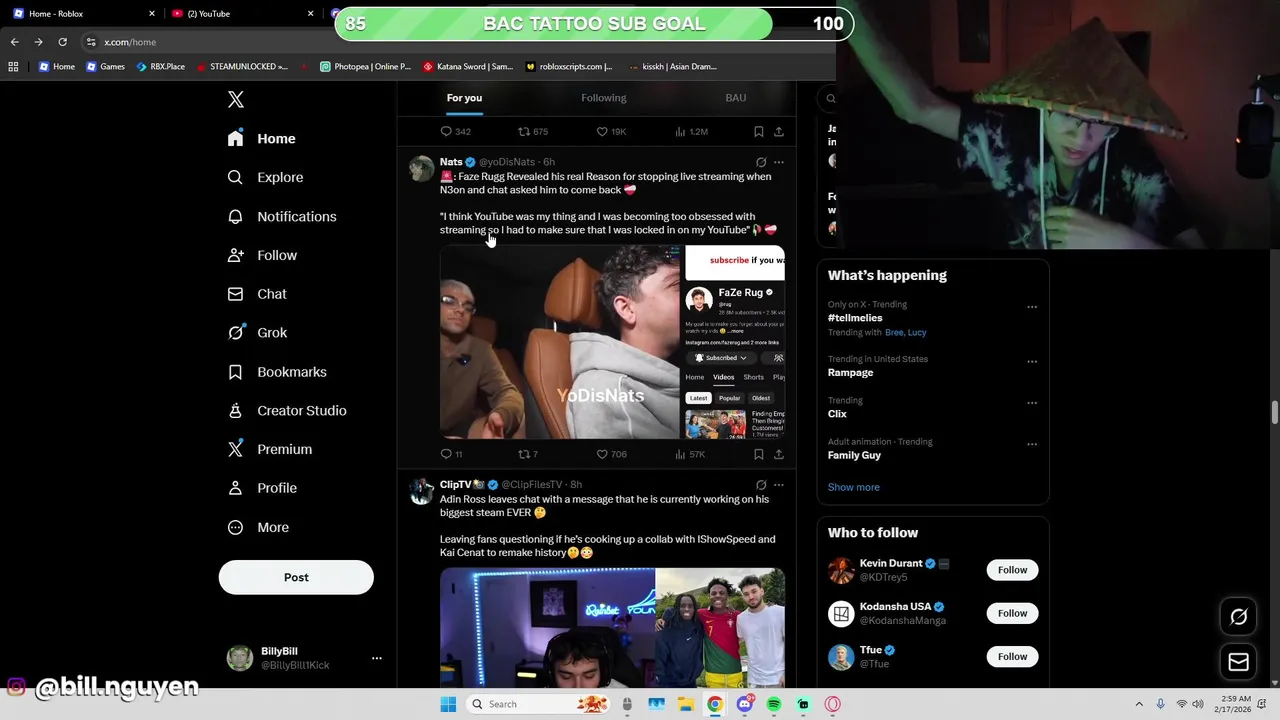Switch to the BAU tab
1280x720 pixels.
tap(736, 98)
